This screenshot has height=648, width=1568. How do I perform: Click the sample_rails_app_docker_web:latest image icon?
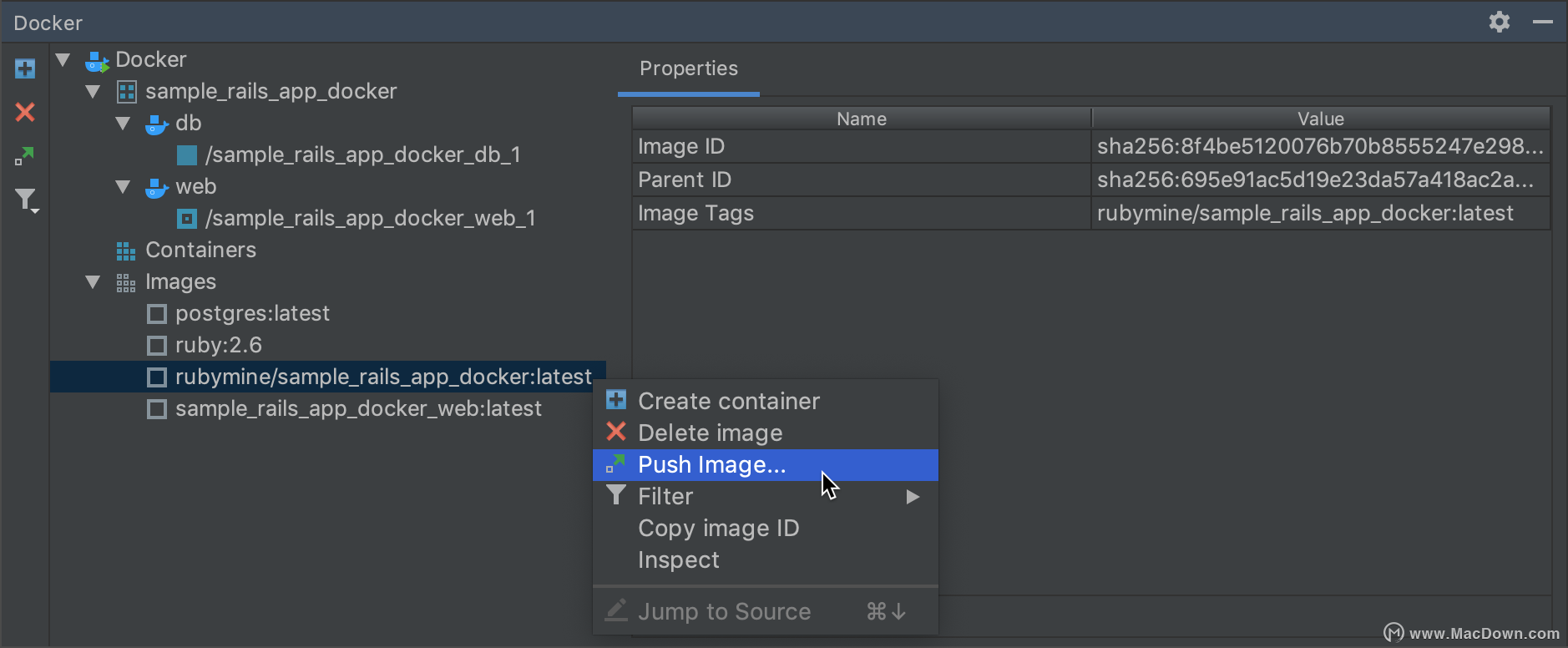coord(156,409)
